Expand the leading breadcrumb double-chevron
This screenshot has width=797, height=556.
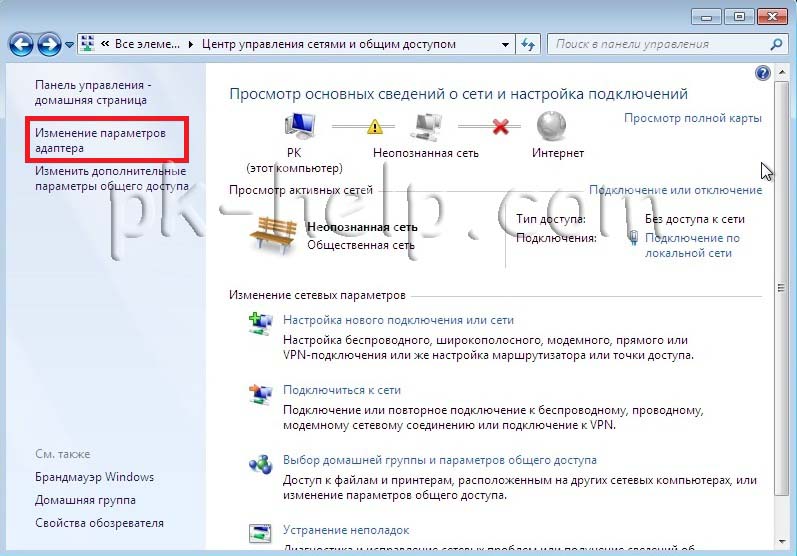(104, 44)
